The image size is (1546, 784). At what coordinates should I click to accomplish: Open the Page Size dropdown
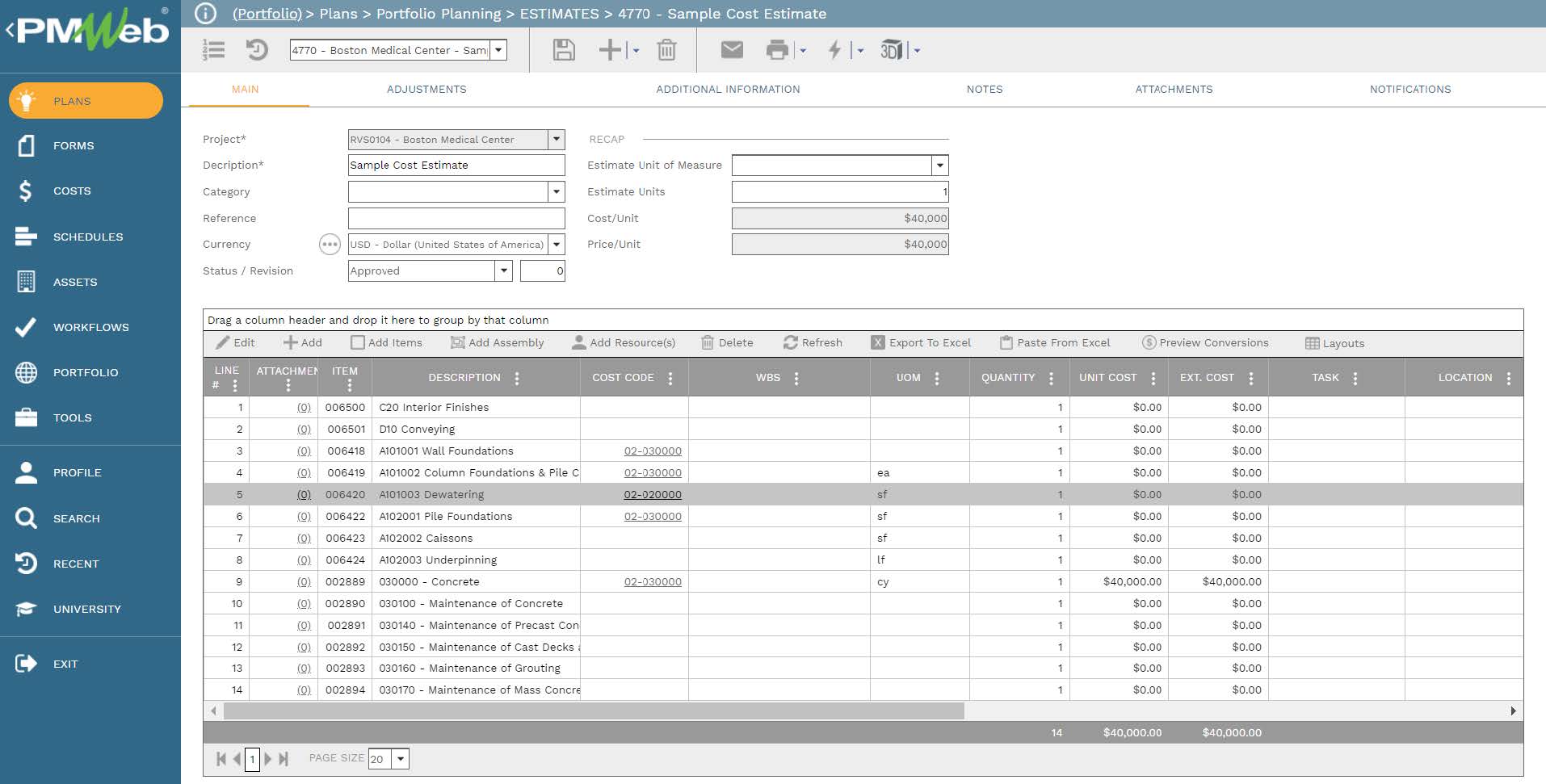(401, 758)
